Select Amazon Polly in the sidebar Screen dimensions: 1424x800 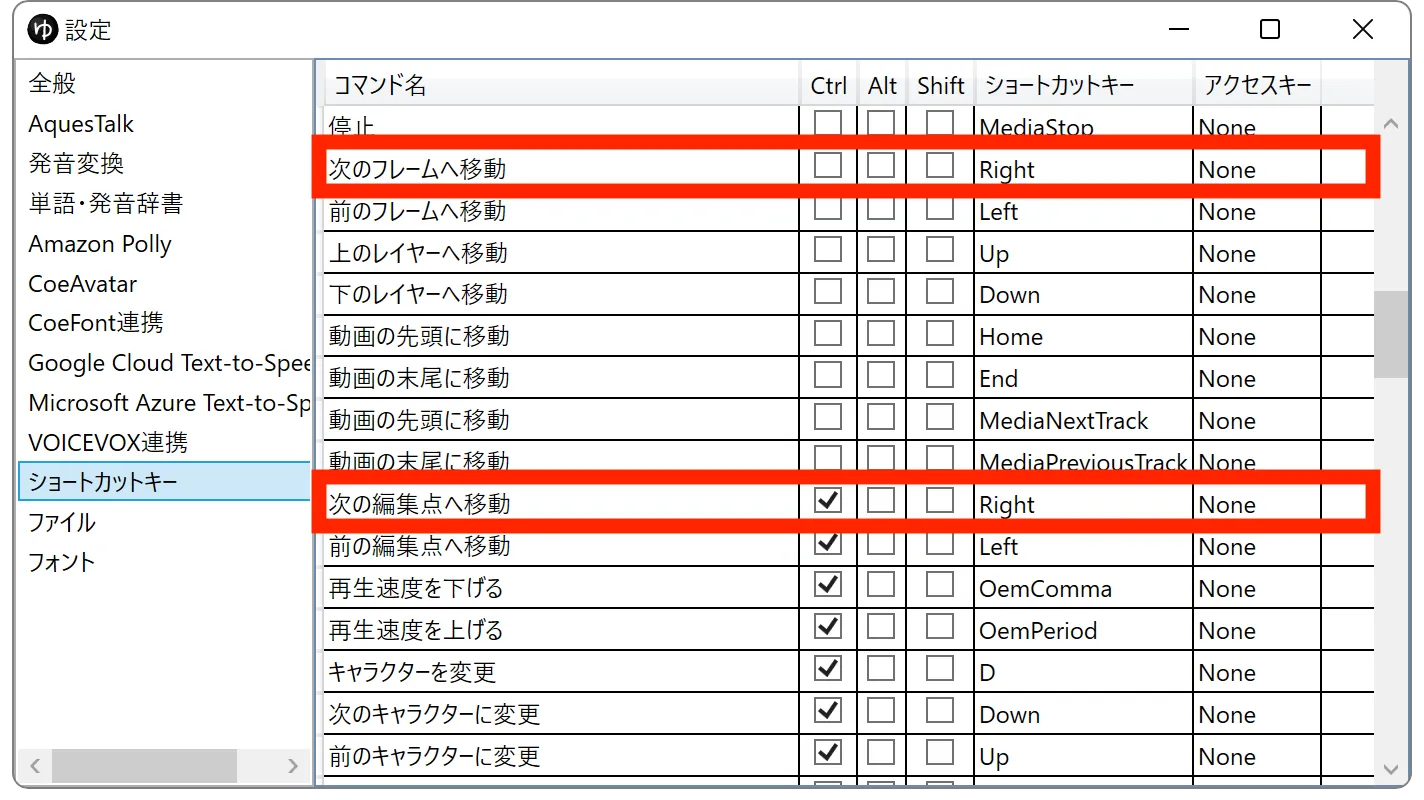(x=100, y=244)
